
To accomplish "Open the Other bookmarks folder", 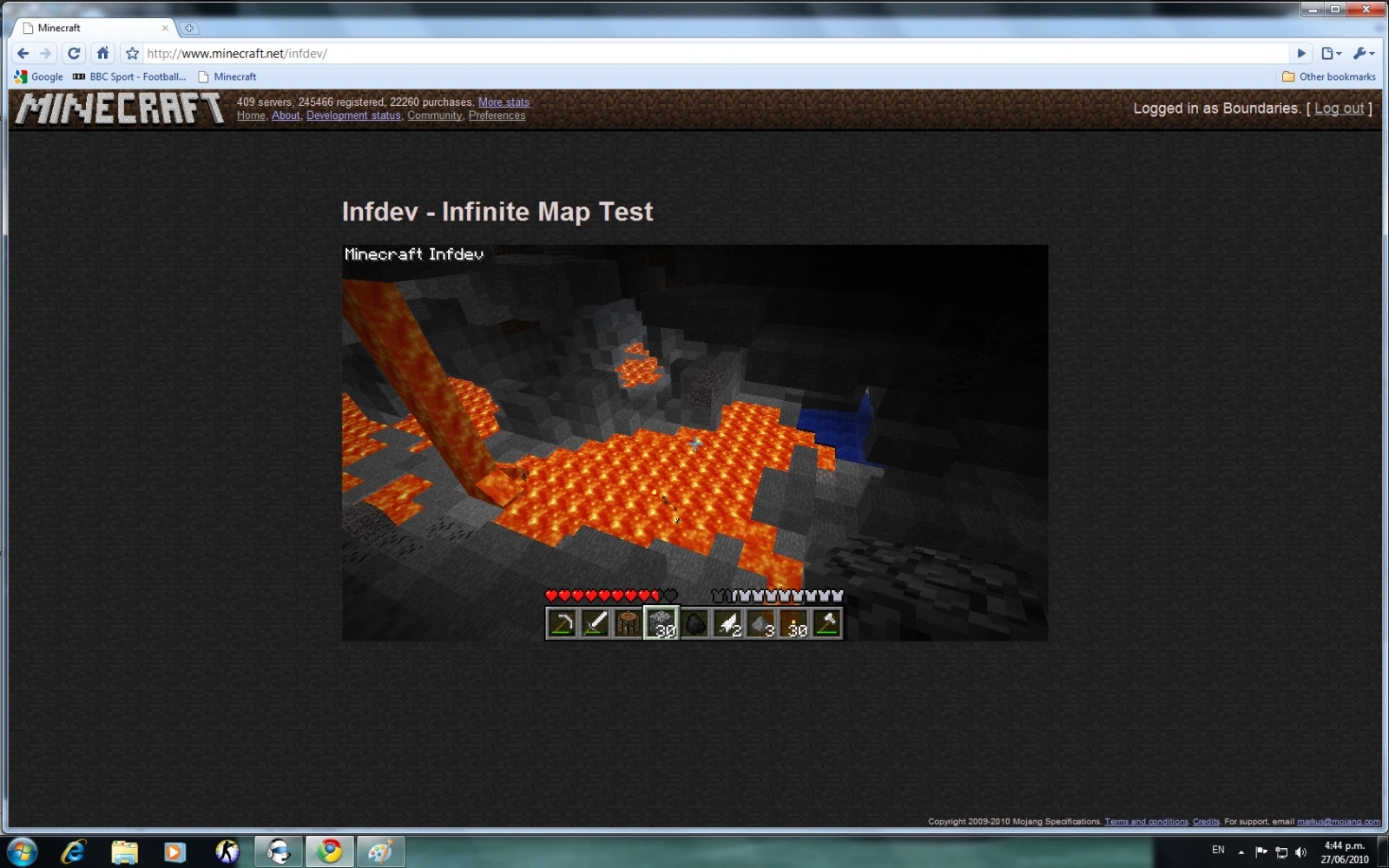I will (x=1329, y=76).
